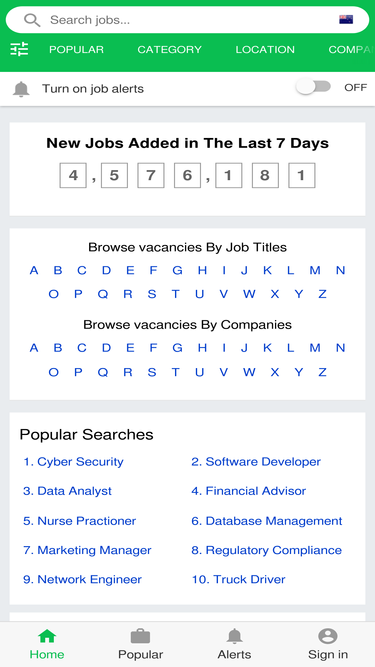Viewport: 375px width, 667px height.
Task: Open Popular briefcase in bottom navigation
Action: 140,644
